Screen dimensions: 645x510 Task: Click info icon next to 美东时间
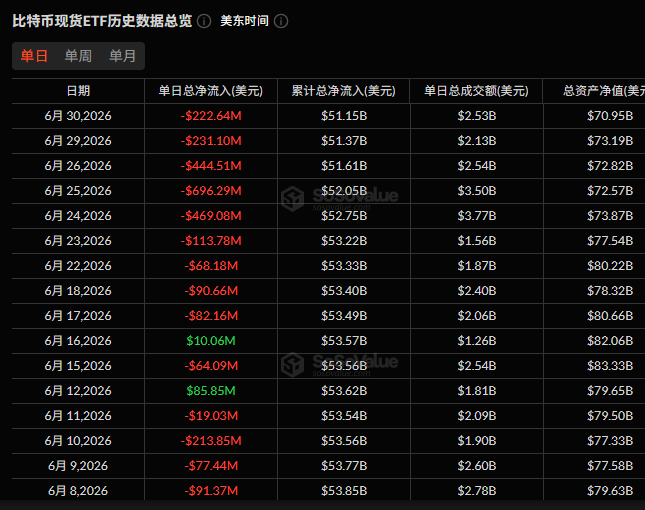(281, 21)
